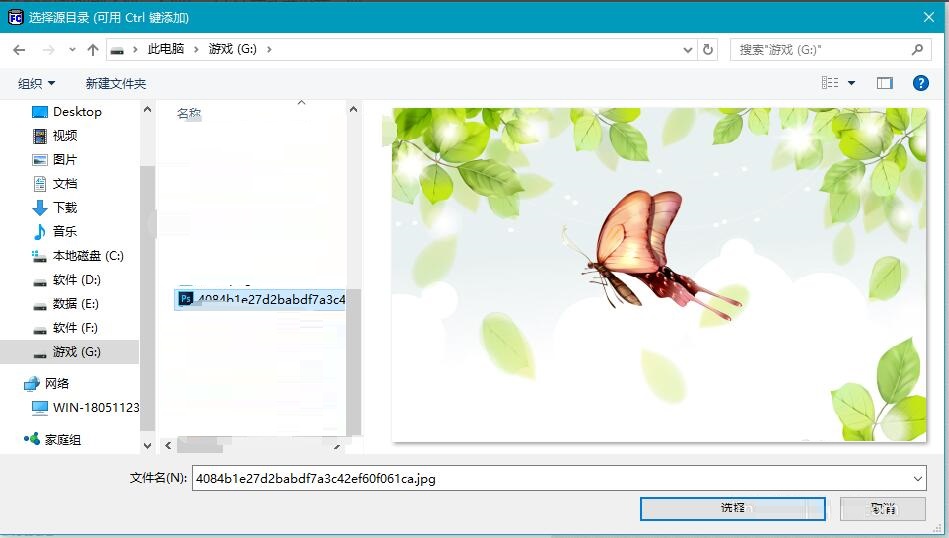Click the 选择 button
This screenshot has height=538, width=949.
pyautogui.click(x=733, y=508)
